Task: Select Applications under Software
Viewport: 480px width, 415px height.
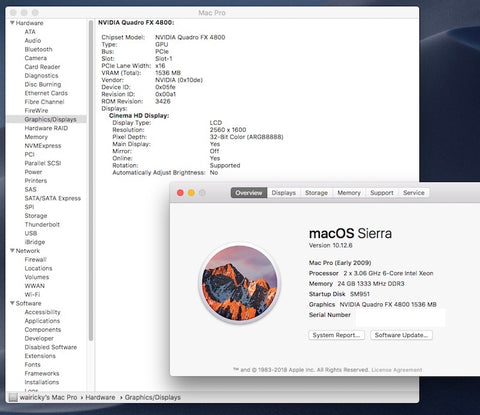Action: click(x=42, y=321)
